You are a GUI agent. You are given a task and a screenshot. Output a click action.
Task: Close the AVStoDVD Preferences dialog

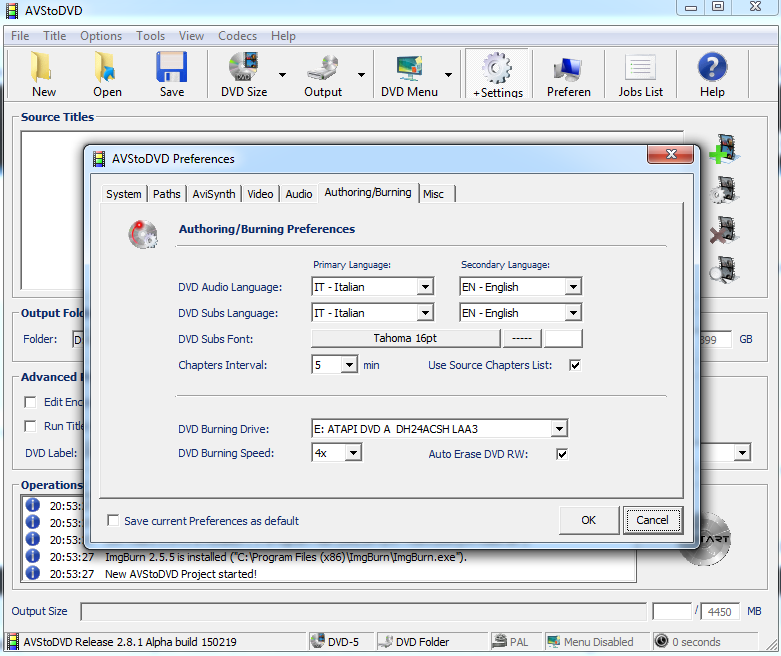670,154
